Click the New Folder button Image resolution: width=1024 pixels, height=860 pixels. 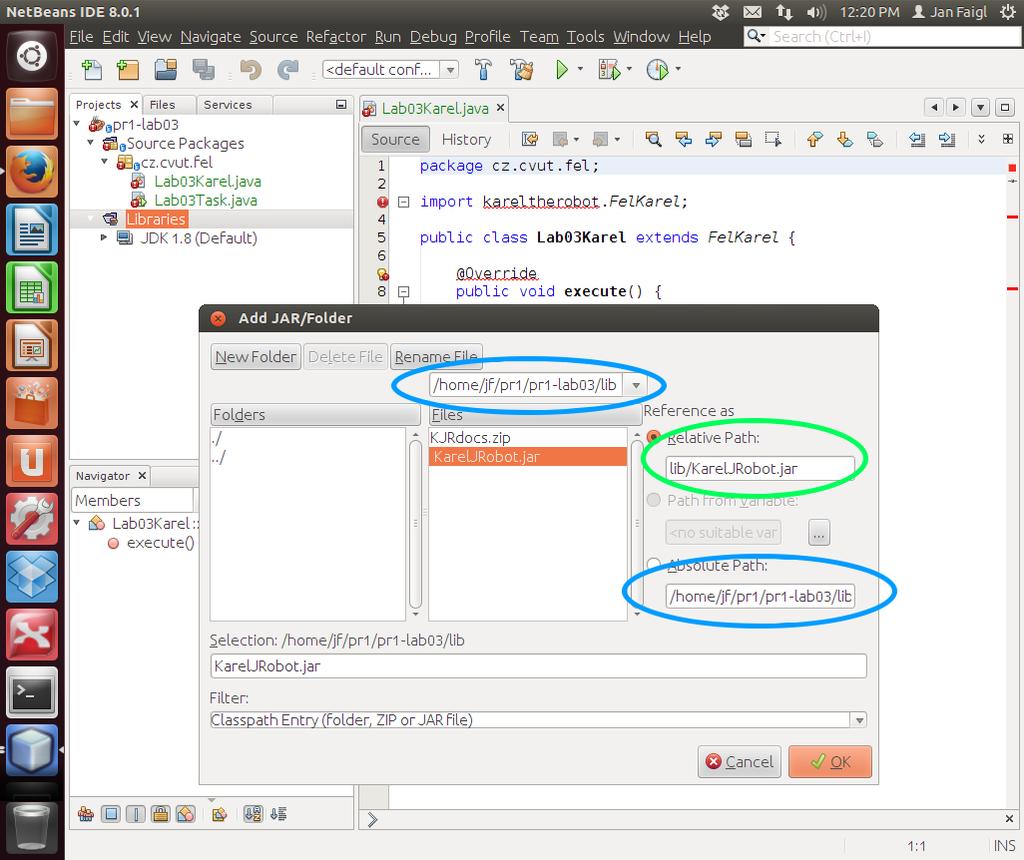click(x=255, y=357)
